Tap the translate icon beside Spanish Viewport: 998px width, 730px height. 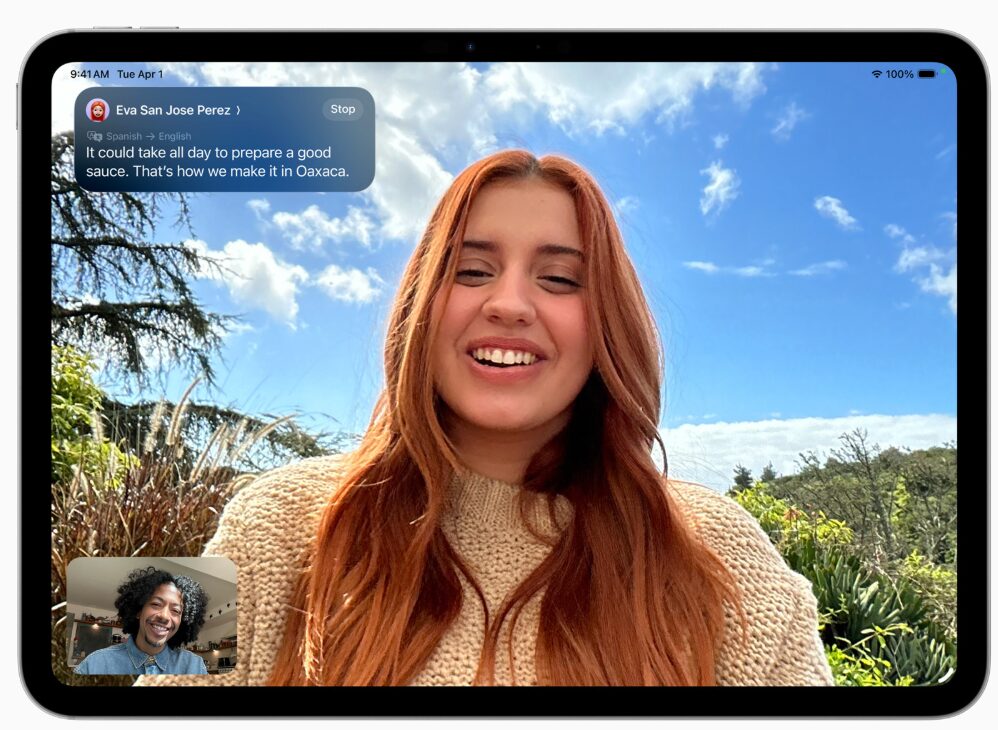(x=94, y=136)
